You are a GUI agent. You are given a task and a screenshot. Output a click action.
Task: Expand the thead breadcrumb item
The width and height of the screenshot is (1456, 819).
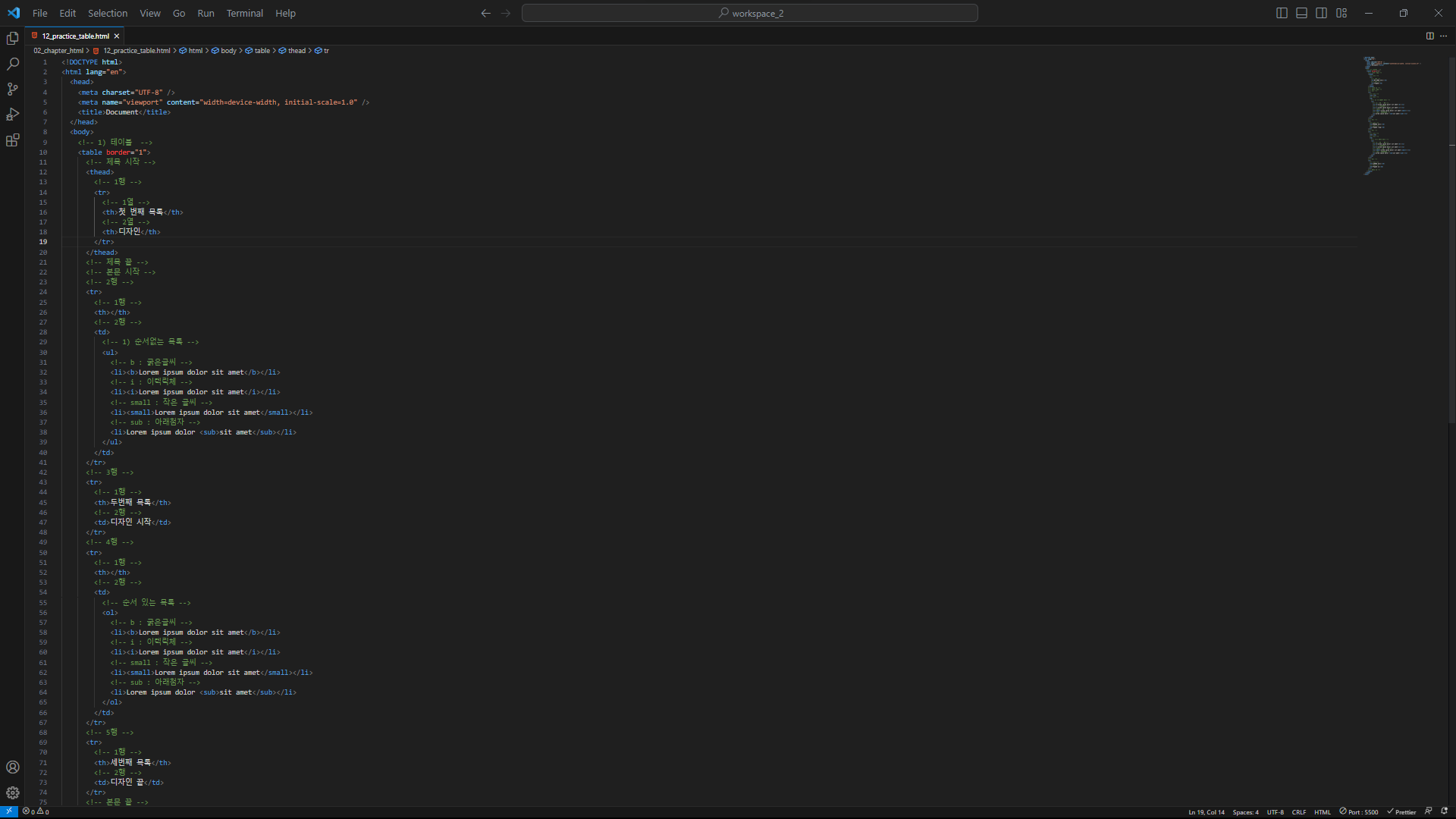click(297, 51)
